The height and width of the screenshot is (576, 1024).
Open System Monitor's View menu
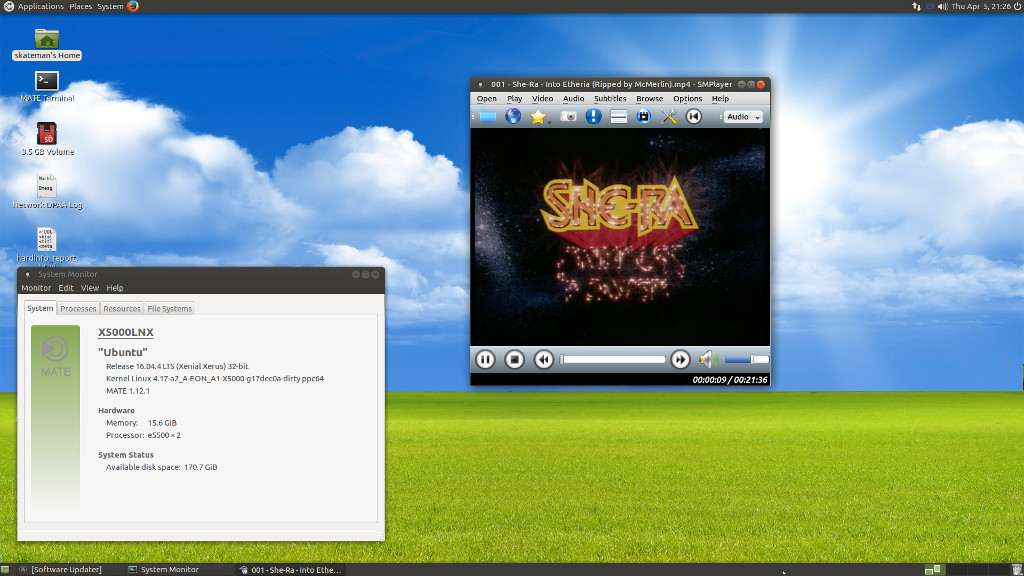89,288
